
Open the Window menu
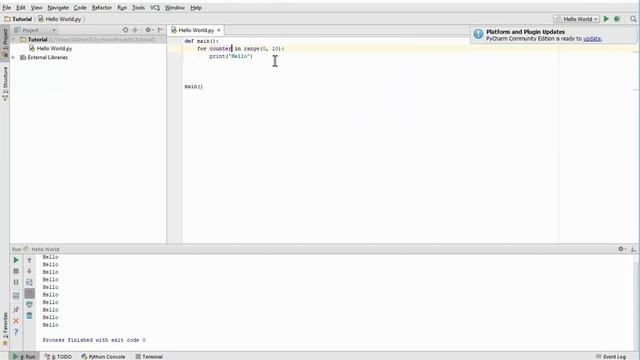(175, 8)
